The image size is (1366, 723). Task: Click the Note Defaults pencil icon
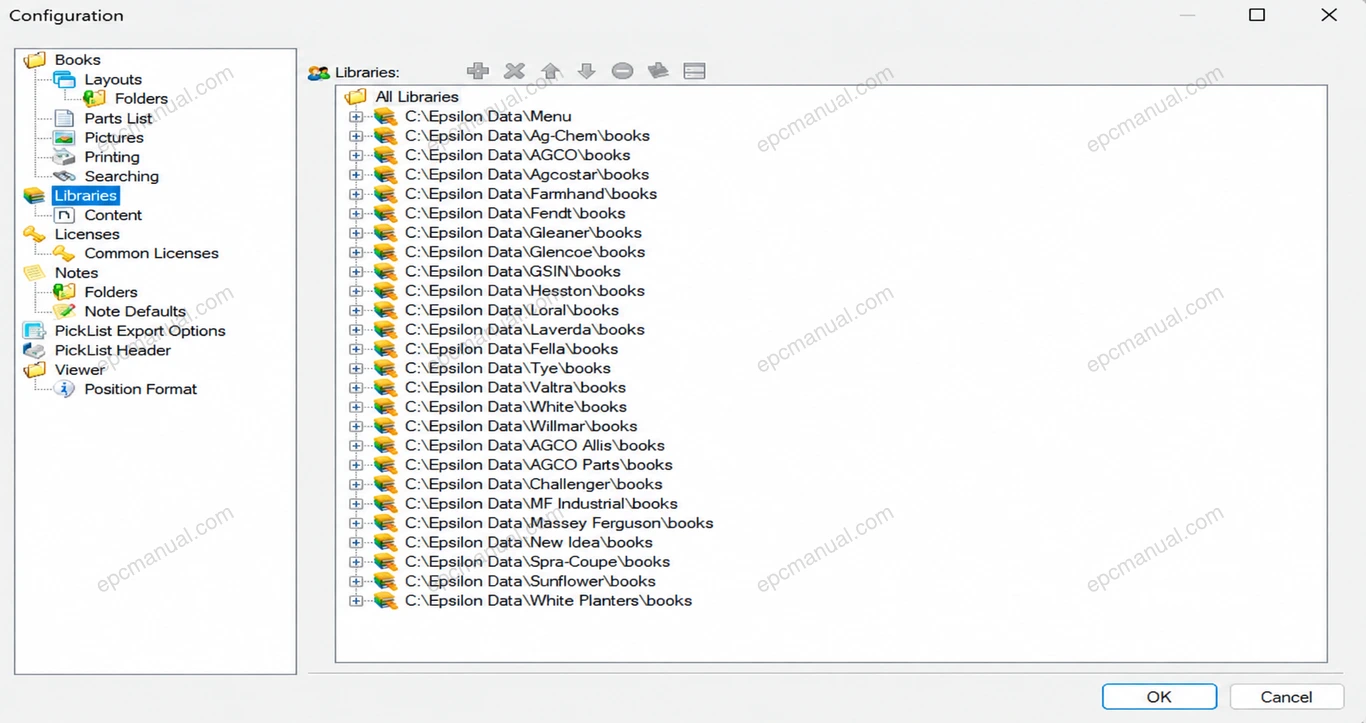coord(64,311)
